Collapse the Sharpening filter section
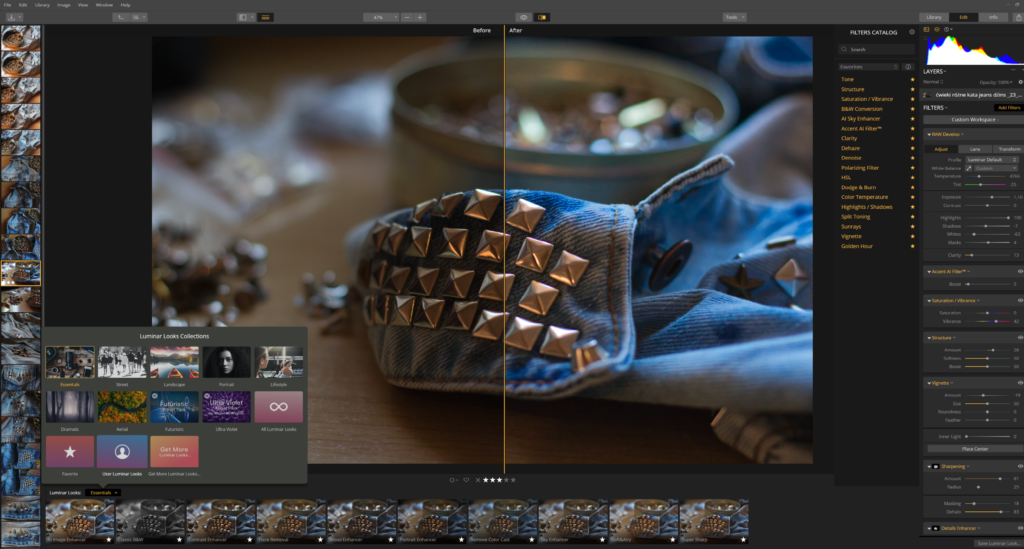 (x=929, y=466)
